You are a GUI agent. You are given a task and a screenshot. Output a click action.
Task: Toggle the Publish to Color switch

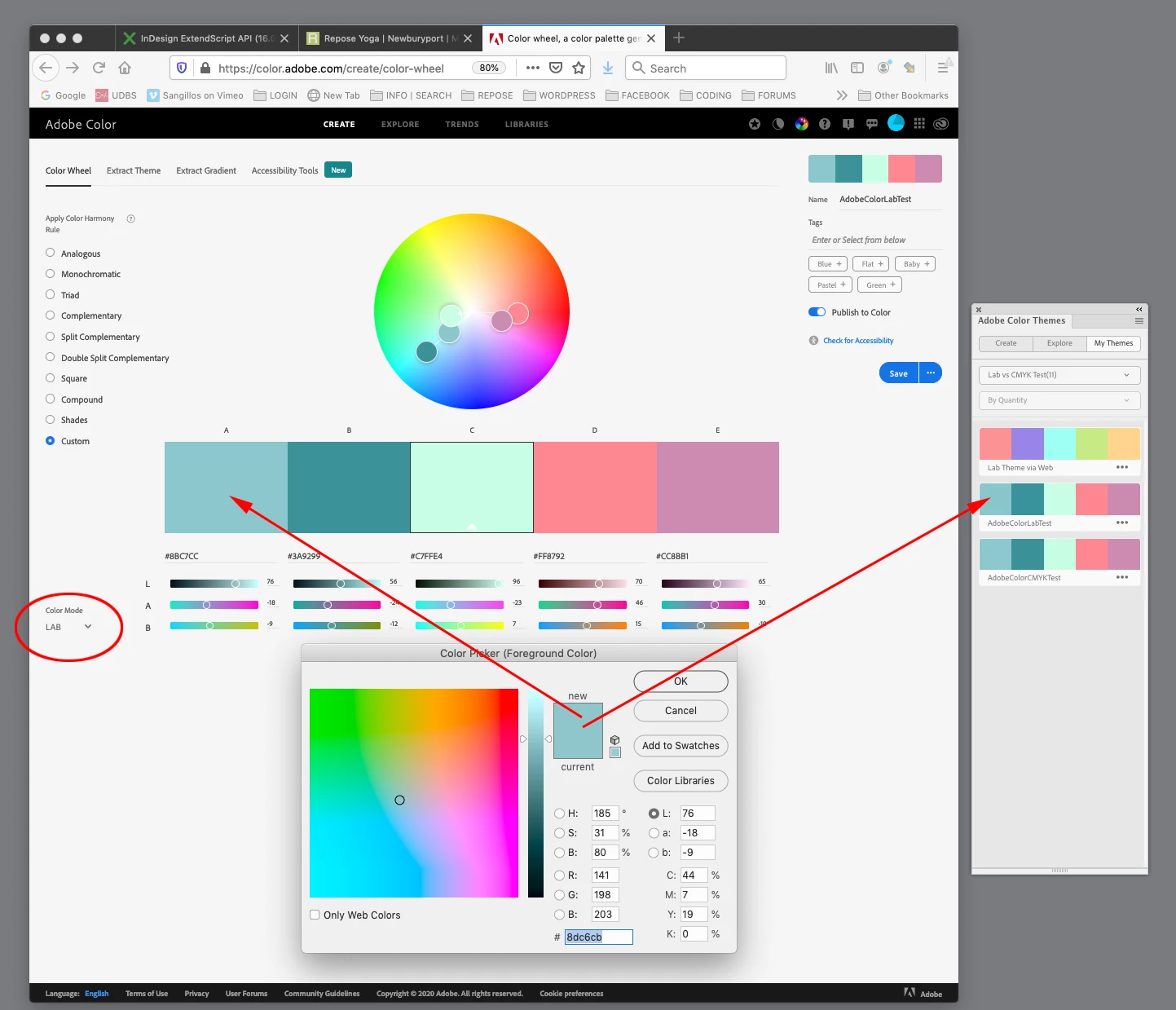point(817,312)
